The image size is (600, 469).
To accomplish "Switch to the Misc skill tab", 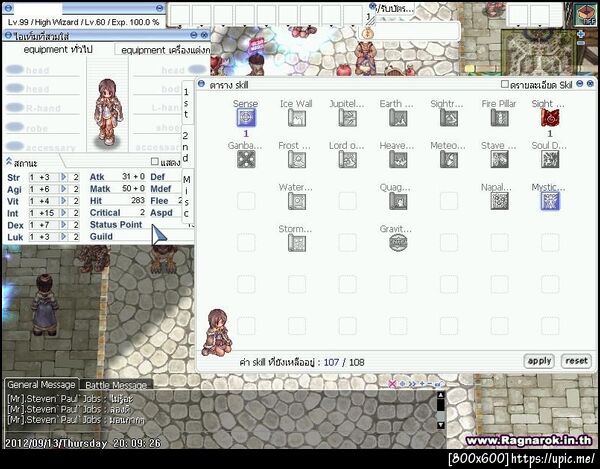I will tap(186, 196).
